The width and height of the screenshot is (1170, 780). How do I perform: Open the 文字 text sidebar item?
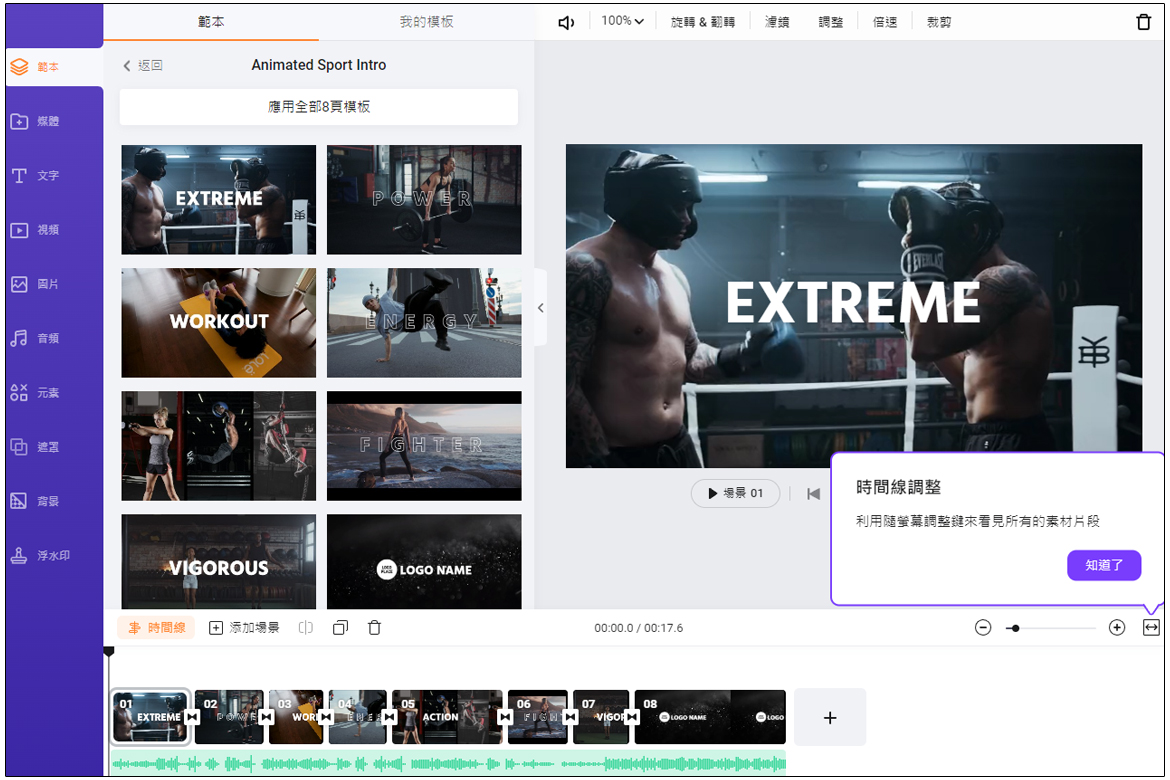coord(36,175)
